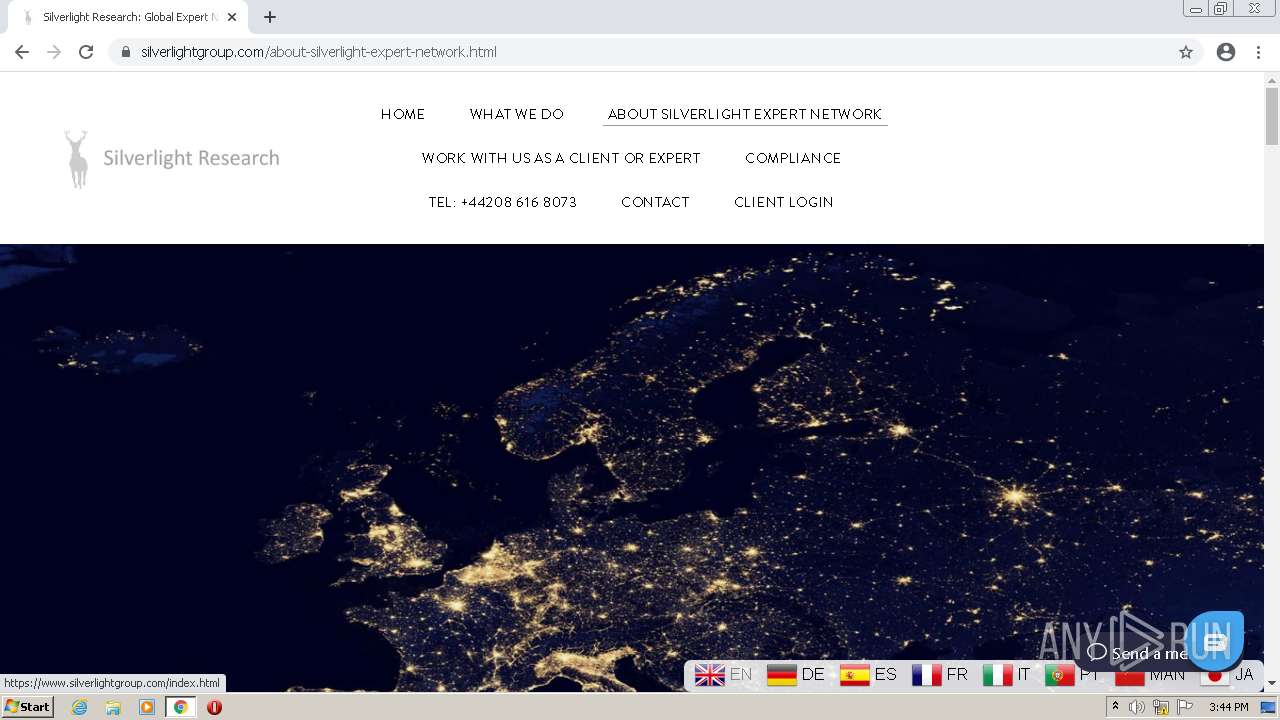This screenshot has height=720, width=1280.
Task: Click the telephone number link
Action: point(503,202)
